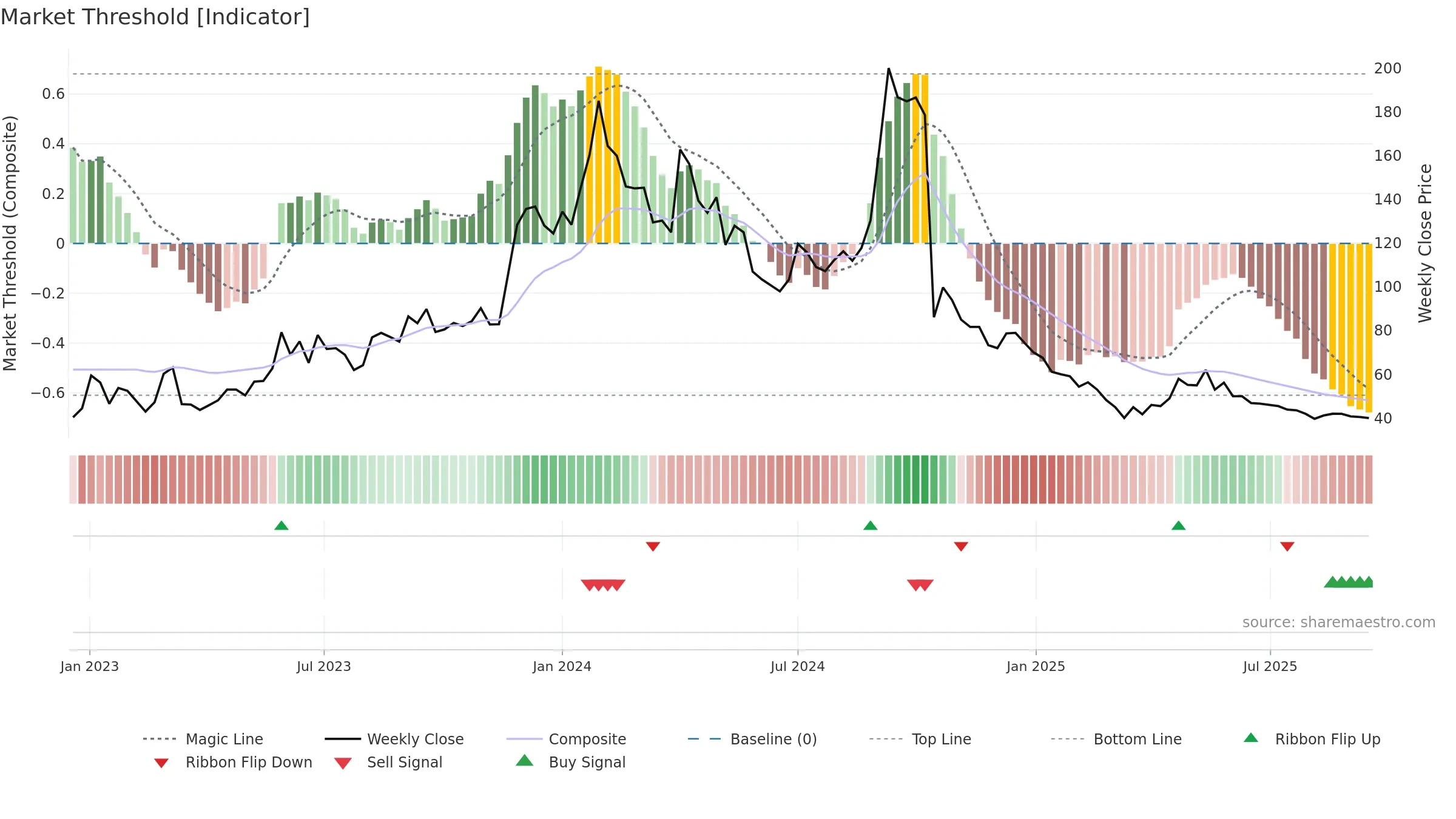Click the green ribbon flip up marker near June 2023
1456x819 pixels.
(x=281, y=525)
